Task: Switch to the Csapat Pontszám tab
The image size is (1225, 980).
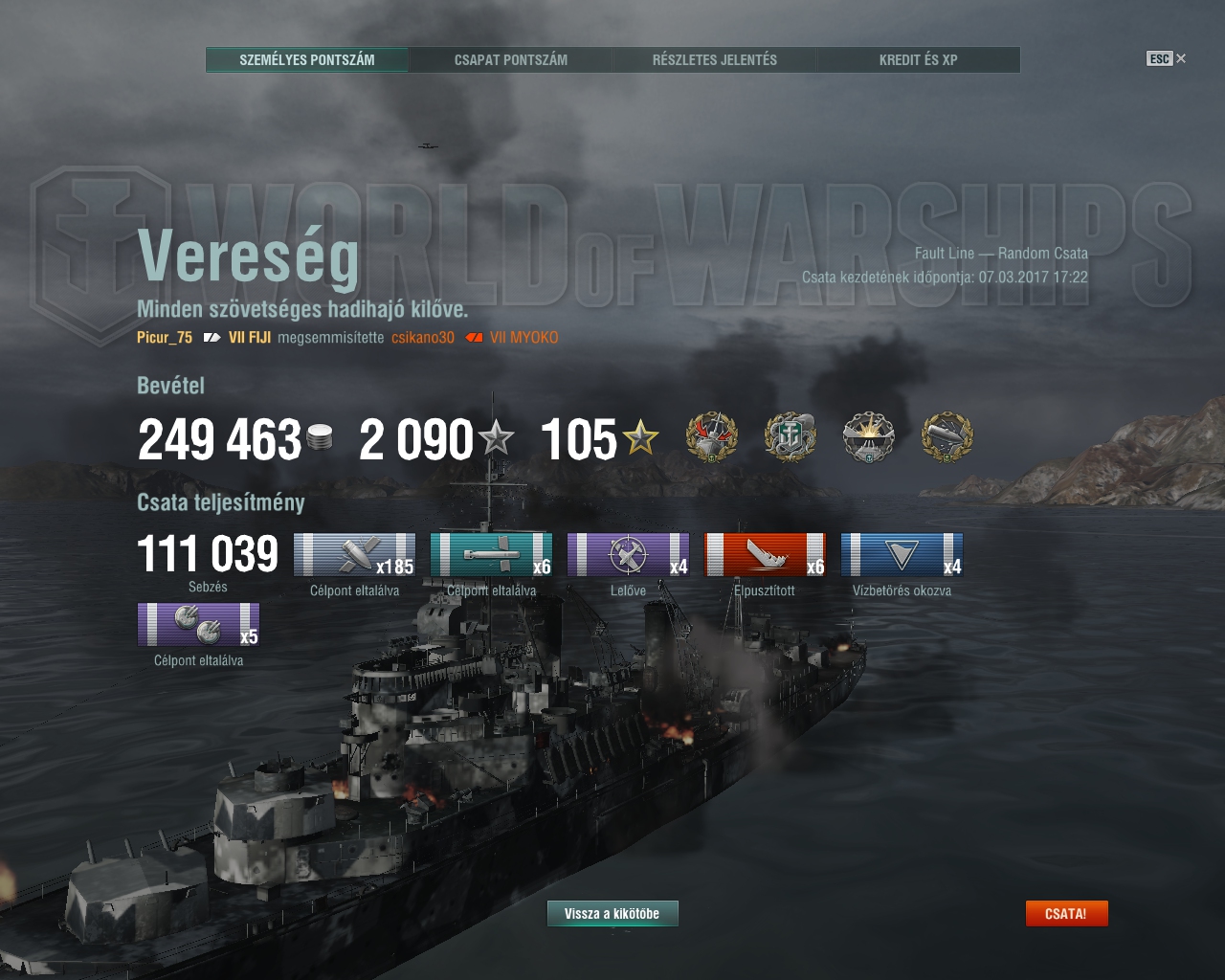Action: [511, 59]
